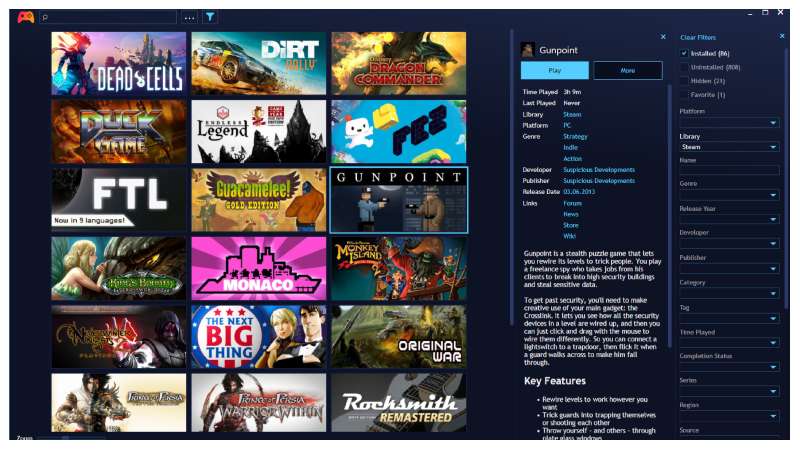
Task: Select the FTL game cover
Action: point(118,200)
